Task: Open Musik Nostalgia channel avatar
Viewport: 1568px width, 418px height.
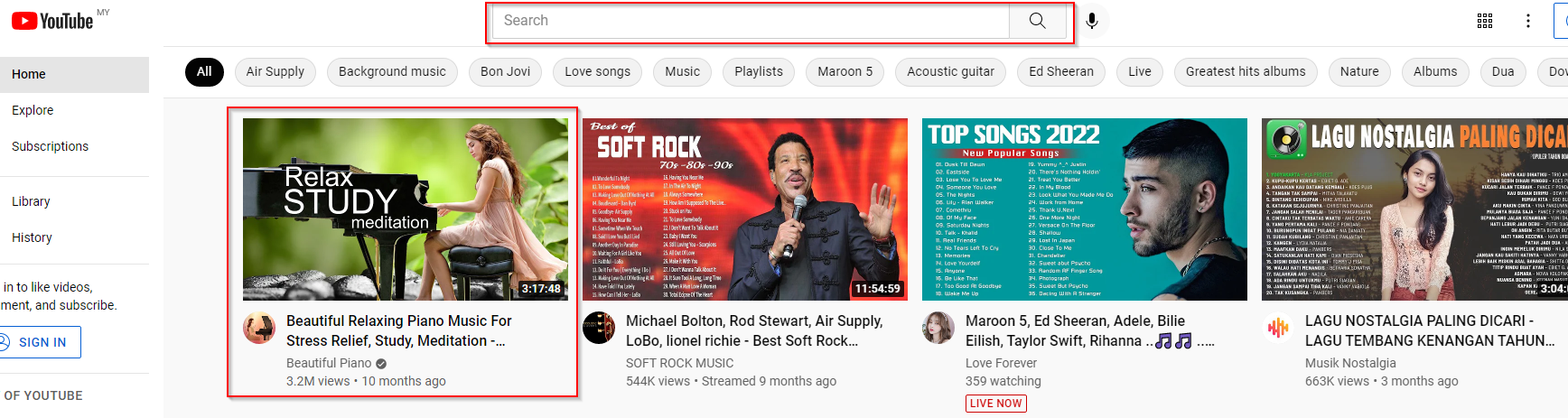Action: point(1278,328)
